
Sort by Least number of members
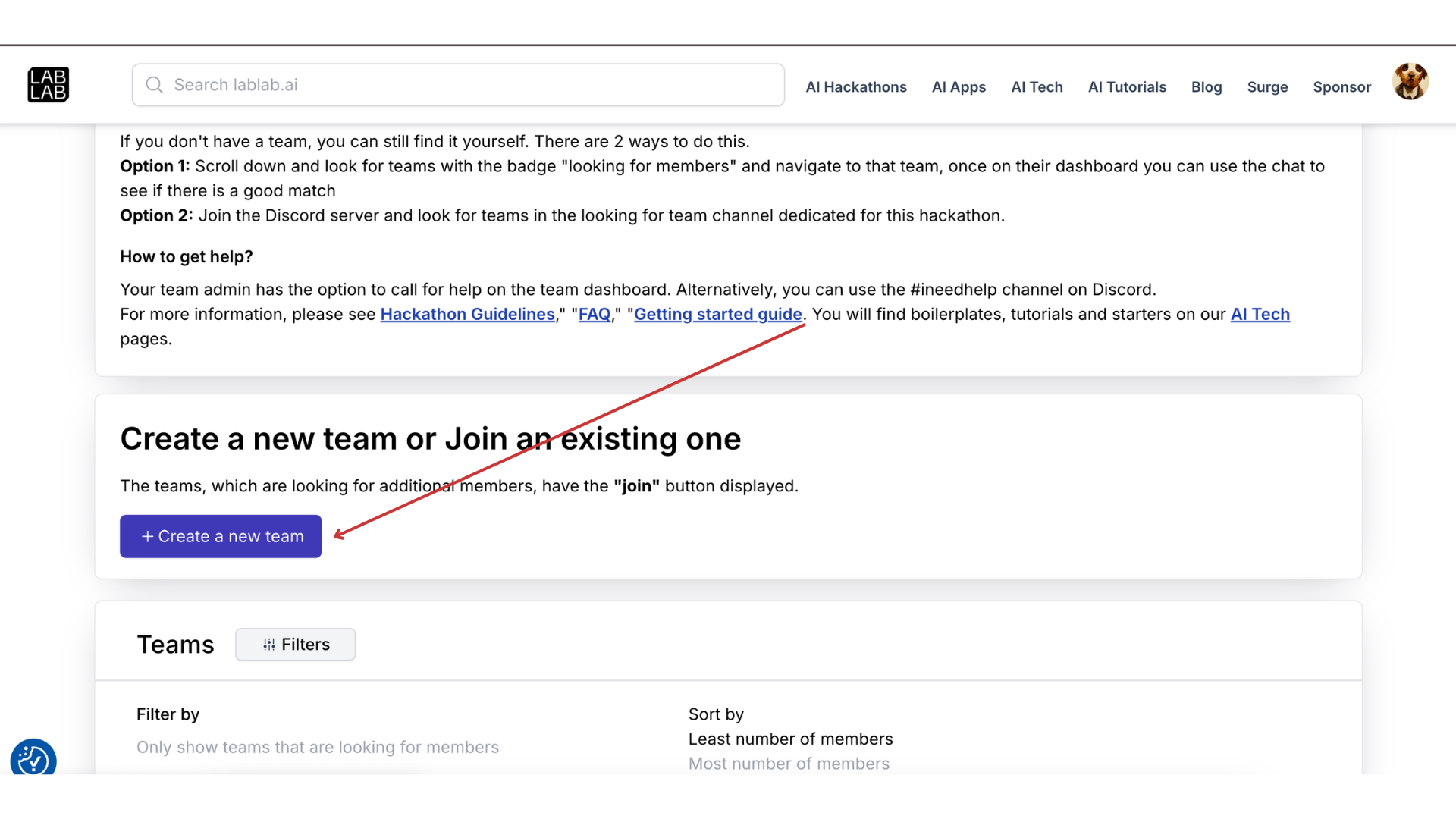pos(790,739)
